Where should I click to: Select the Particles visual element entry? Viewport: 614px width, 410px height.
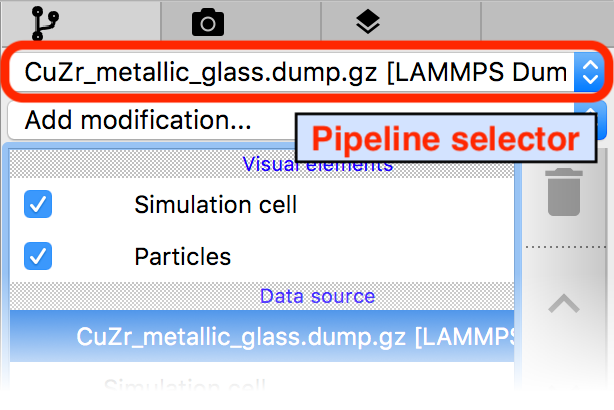[x=183, y=257]
